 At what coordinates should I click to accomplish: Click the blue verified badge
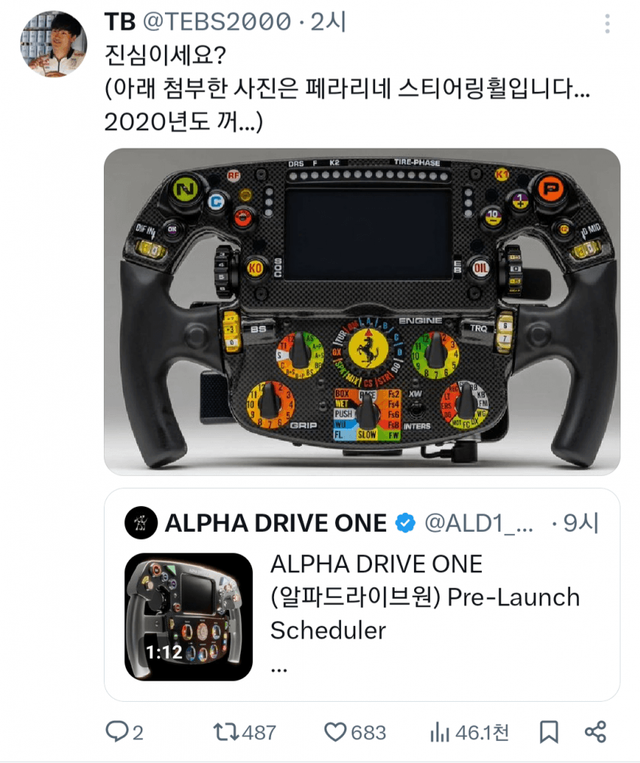(x=405, y=523)
